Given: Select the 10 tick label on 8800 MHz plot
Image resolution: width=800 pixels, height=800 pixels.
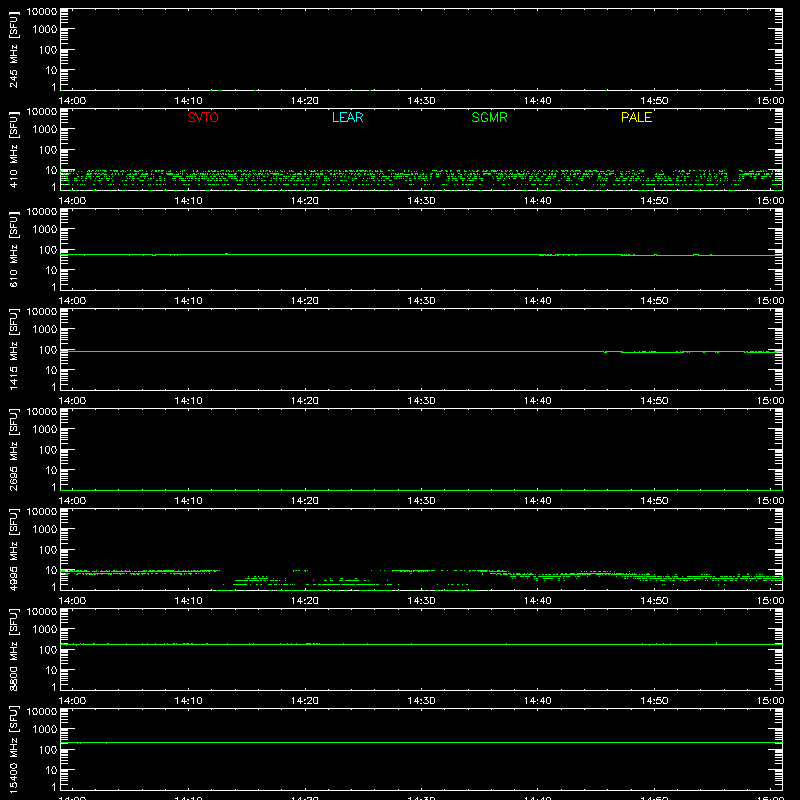Looking at the screenshot, I should (x=51, y=670).
